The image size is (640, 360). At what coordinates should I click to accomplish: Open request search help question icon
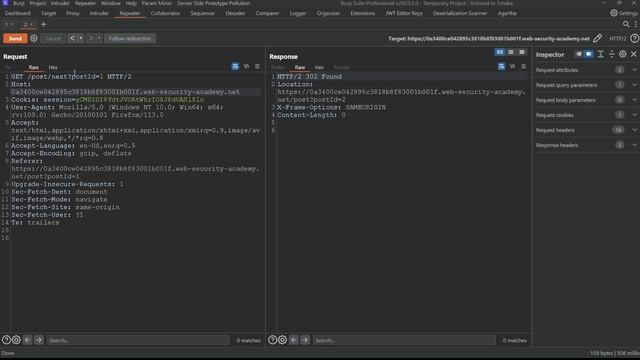click(x=6, y=340)
